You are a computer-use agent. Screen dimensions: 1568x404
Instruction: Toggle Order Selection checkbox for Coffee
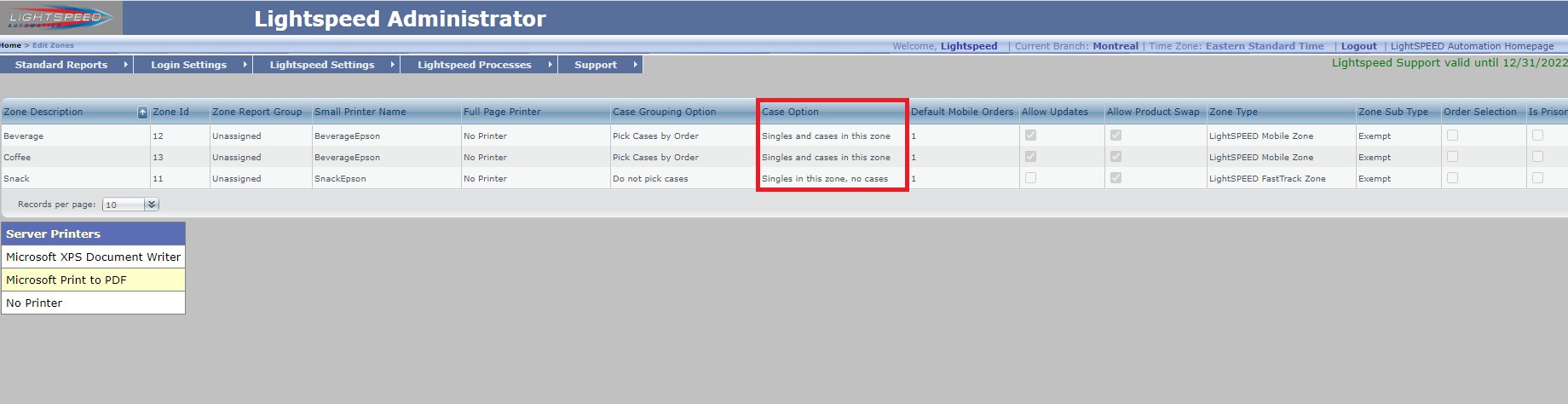click(x=1452, y=157)
